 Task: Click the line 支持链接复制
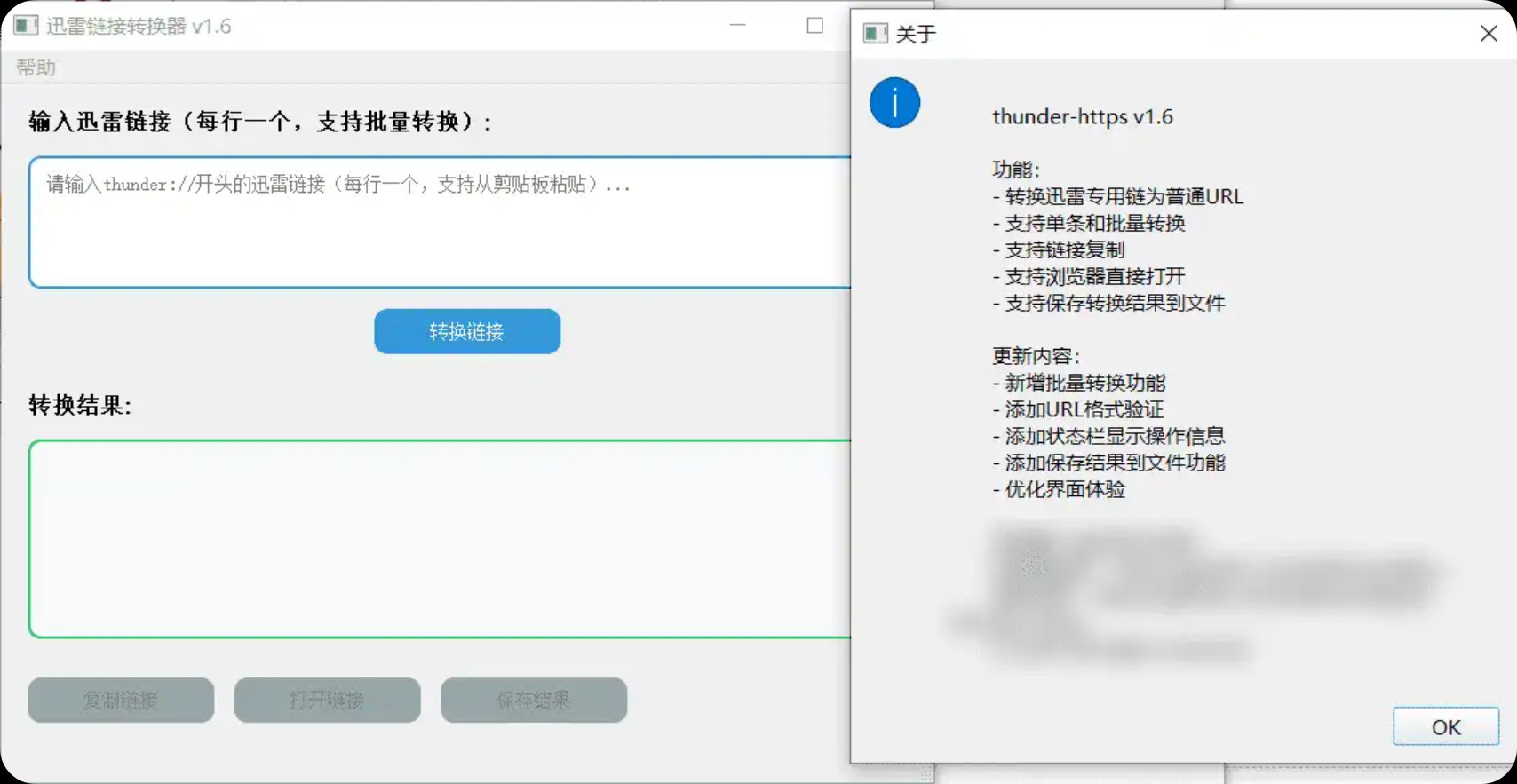click(x=1059, y=249)
